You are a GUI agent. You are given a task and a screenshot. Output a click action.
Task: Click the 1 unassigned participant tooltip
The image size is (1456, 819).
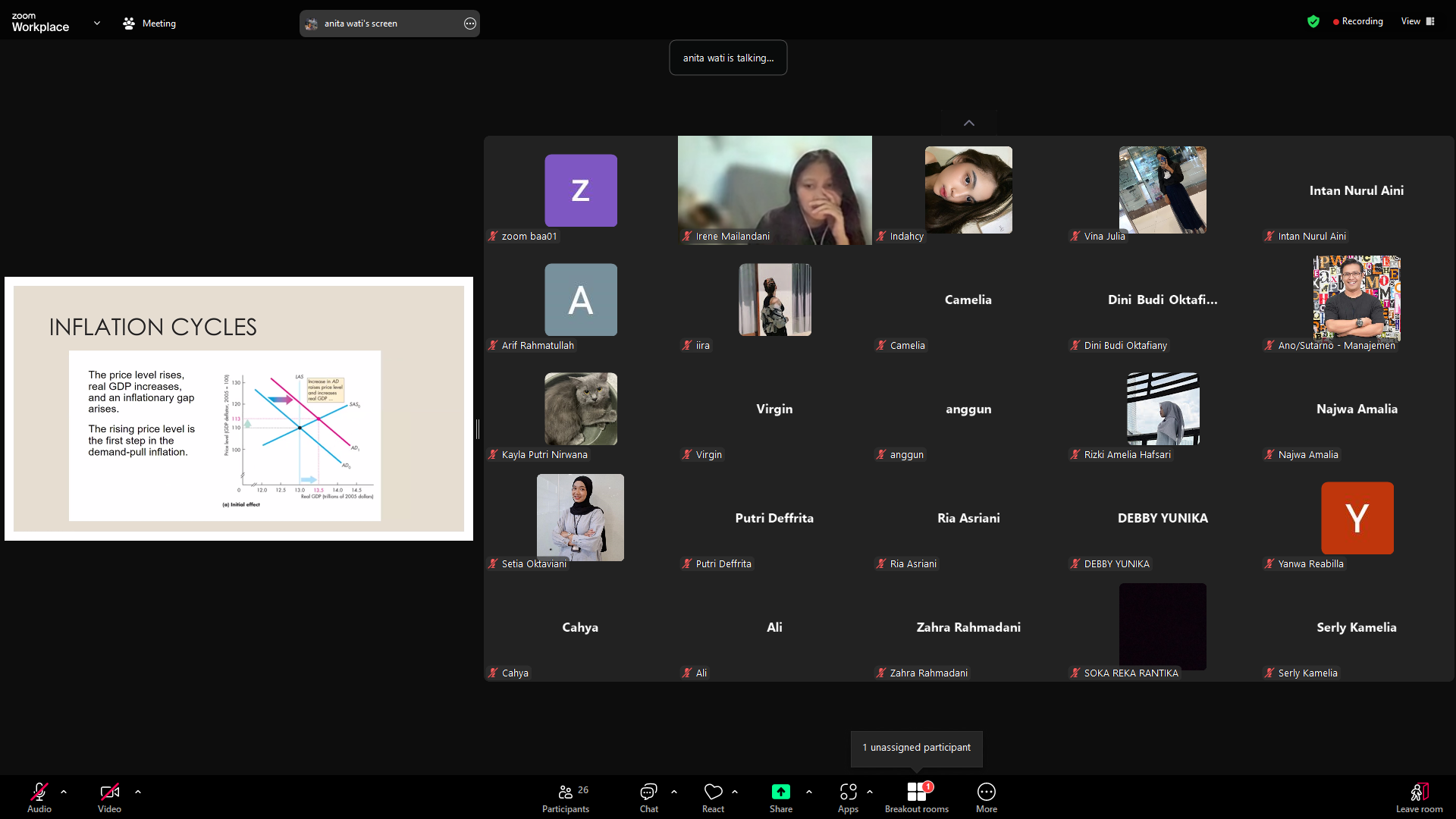917,748
